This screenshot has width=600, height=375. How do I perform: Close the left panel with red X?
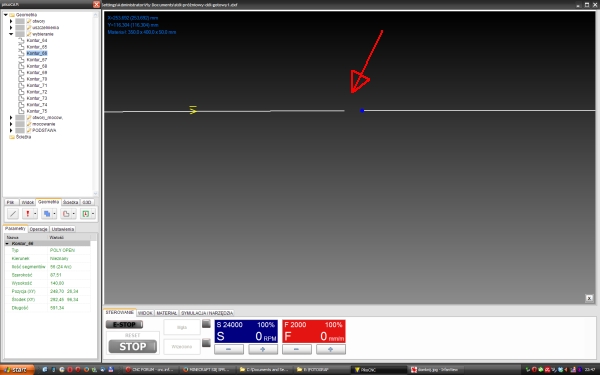(x=96, y=4)
